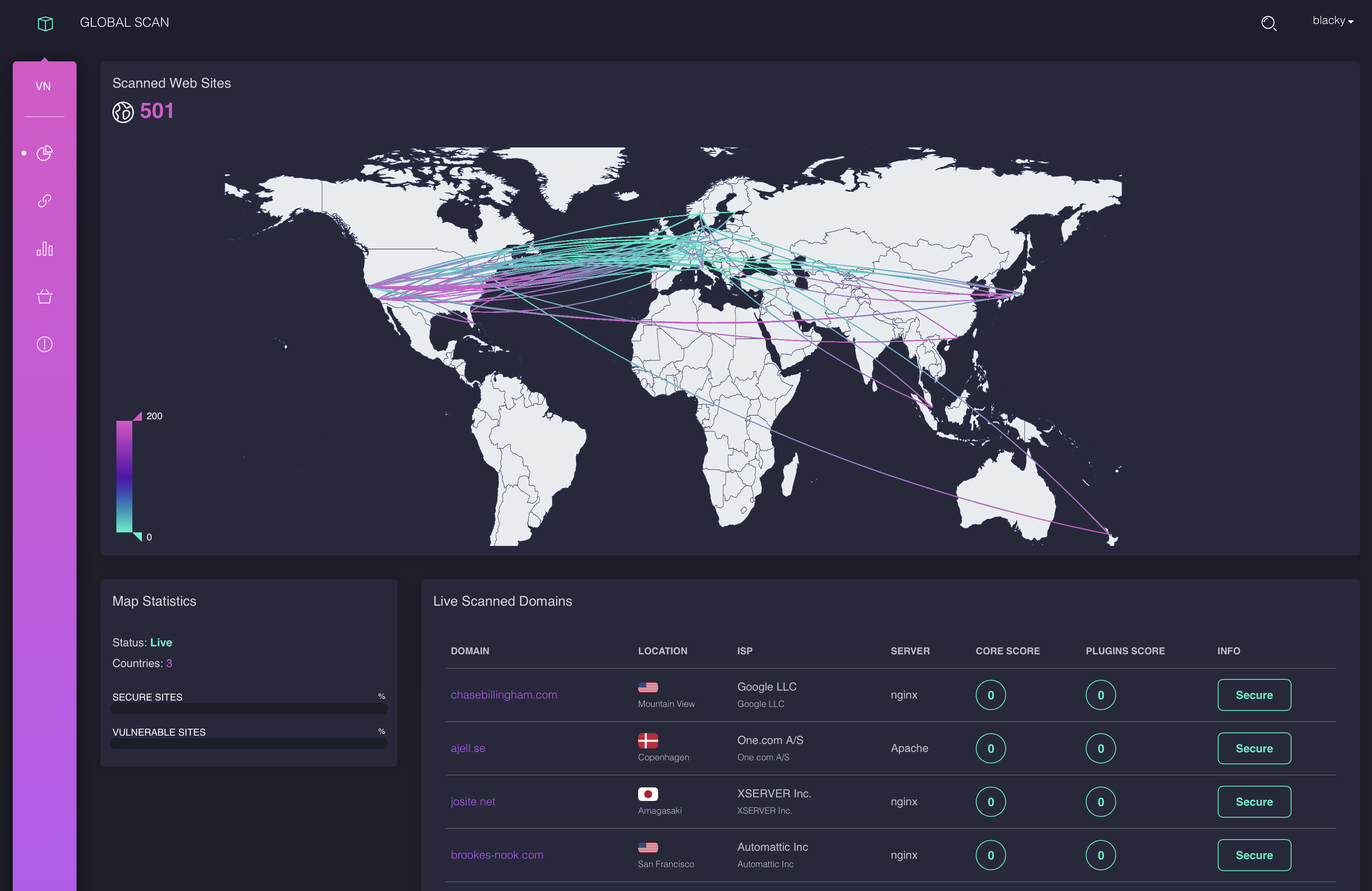Open the chasebillingham.com domain link
The height and width of the screenshot is (891, 1372).
[504, 695]
